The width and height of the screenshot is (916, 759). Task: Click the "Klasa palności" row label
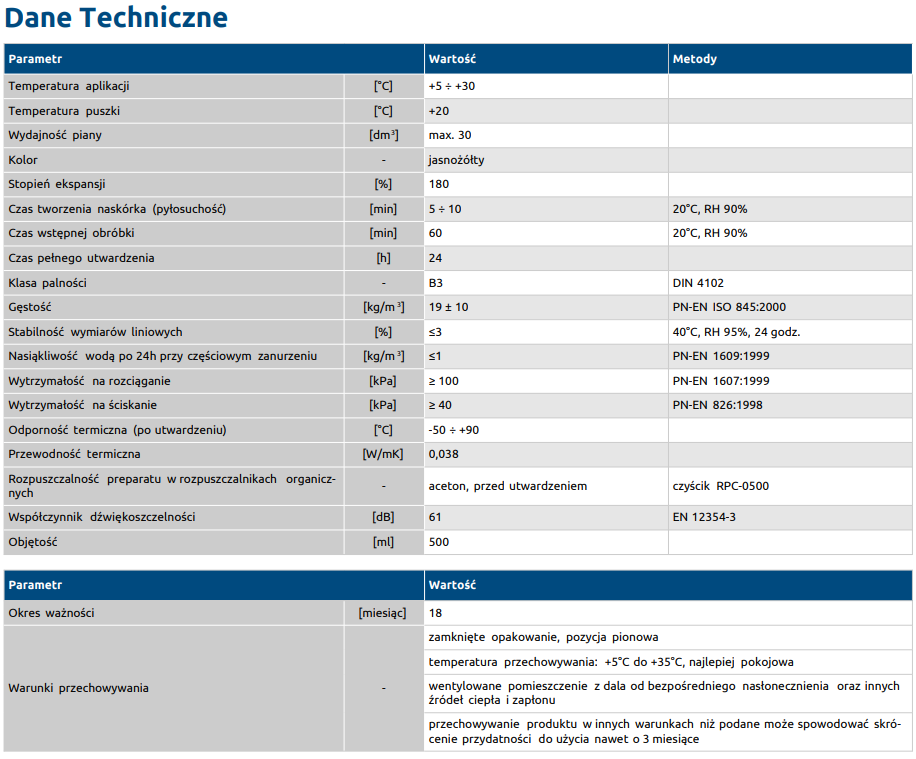pos(48,283)
